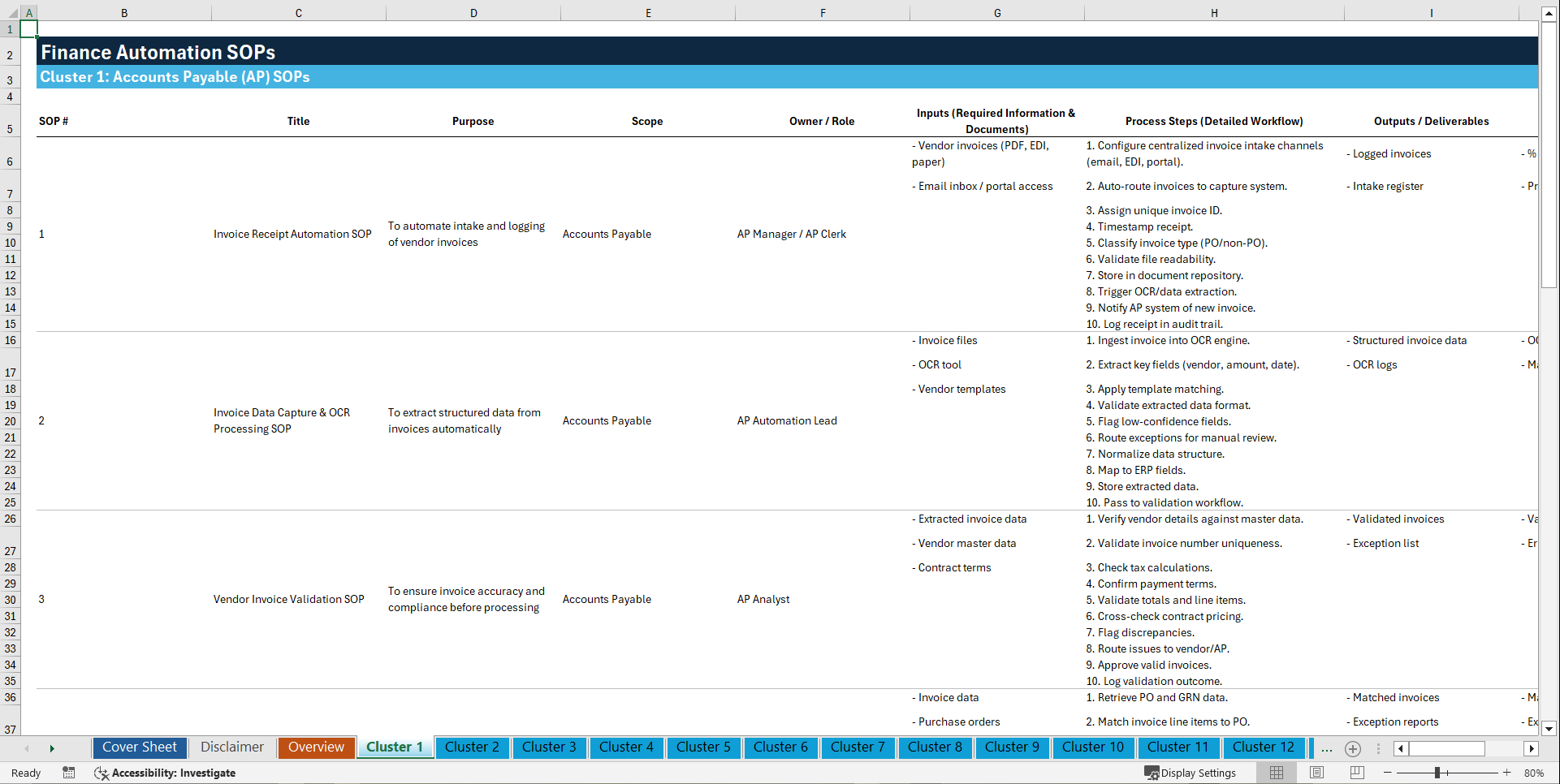Click the back sheet navigation arrow
Screen dimensions: 1560x784
(x=28, y=747)
